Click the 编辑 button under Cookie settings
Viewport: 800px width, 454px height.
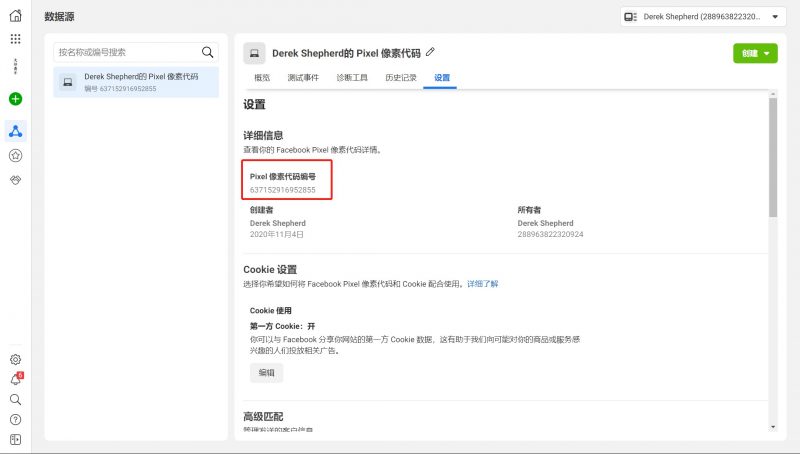266,373
